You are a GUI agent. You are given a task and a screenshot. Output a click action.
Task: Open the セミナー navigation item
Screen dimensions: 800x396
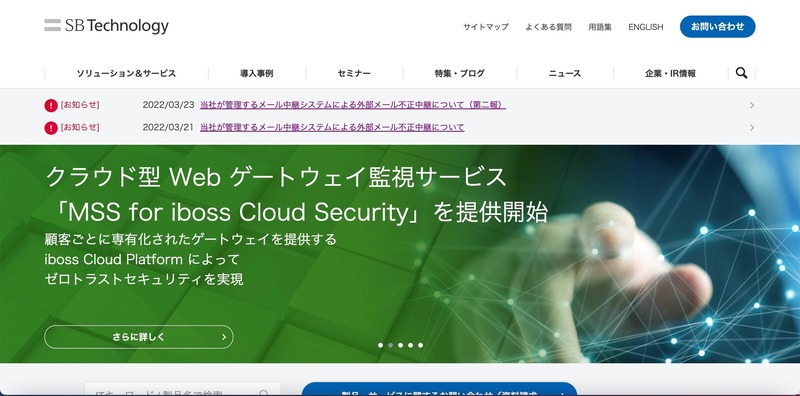coord(354,73)
